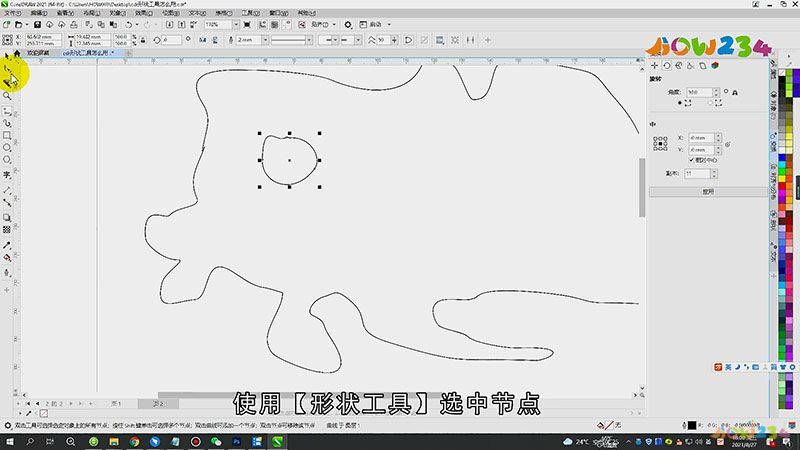The width and height of the screenshot is (800, 450).
Task: Toggle grid display button
Action: [x=274, y=24]
